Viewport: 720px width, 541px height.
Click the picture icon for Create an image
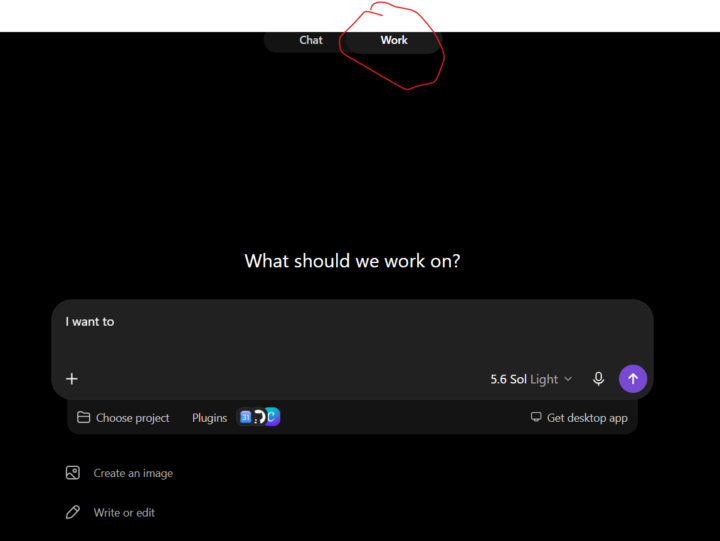(x=73, y=473)
